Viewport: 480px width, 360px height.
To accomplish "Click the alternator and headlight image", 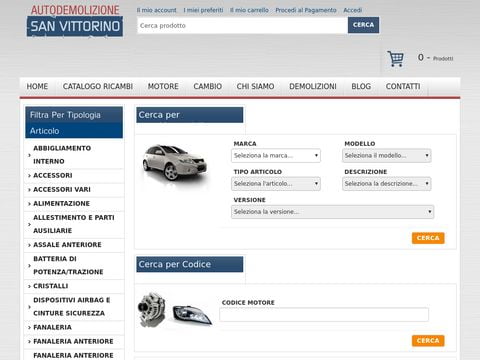I will coord(175,310).
